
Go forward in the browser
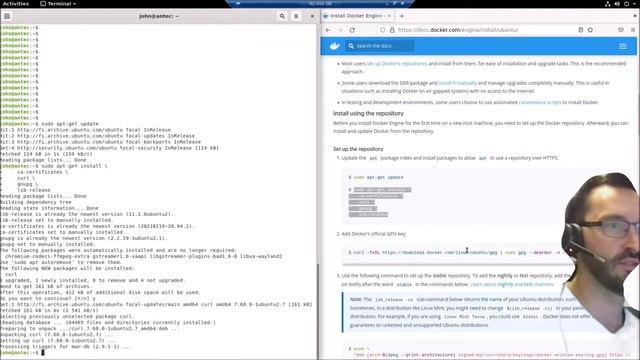(340, 30)
